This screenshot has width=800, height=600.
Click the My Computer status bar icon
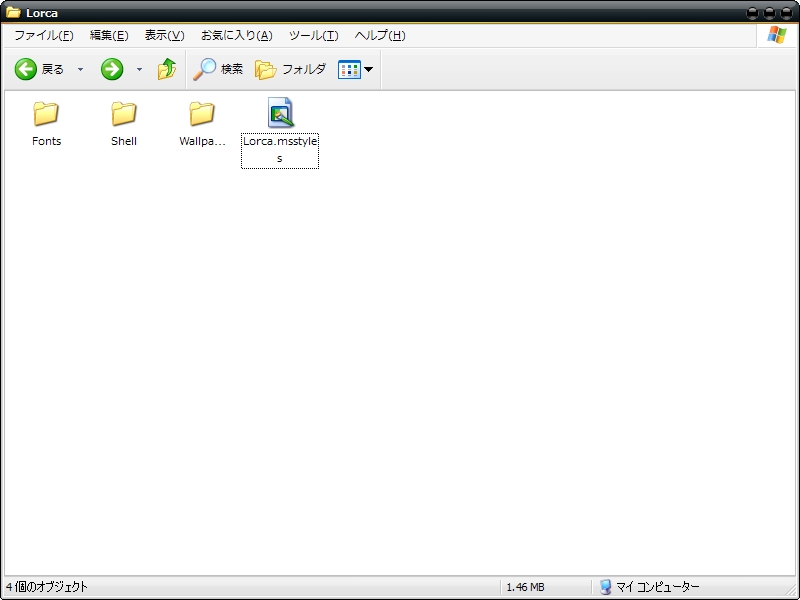pos(605,587)
